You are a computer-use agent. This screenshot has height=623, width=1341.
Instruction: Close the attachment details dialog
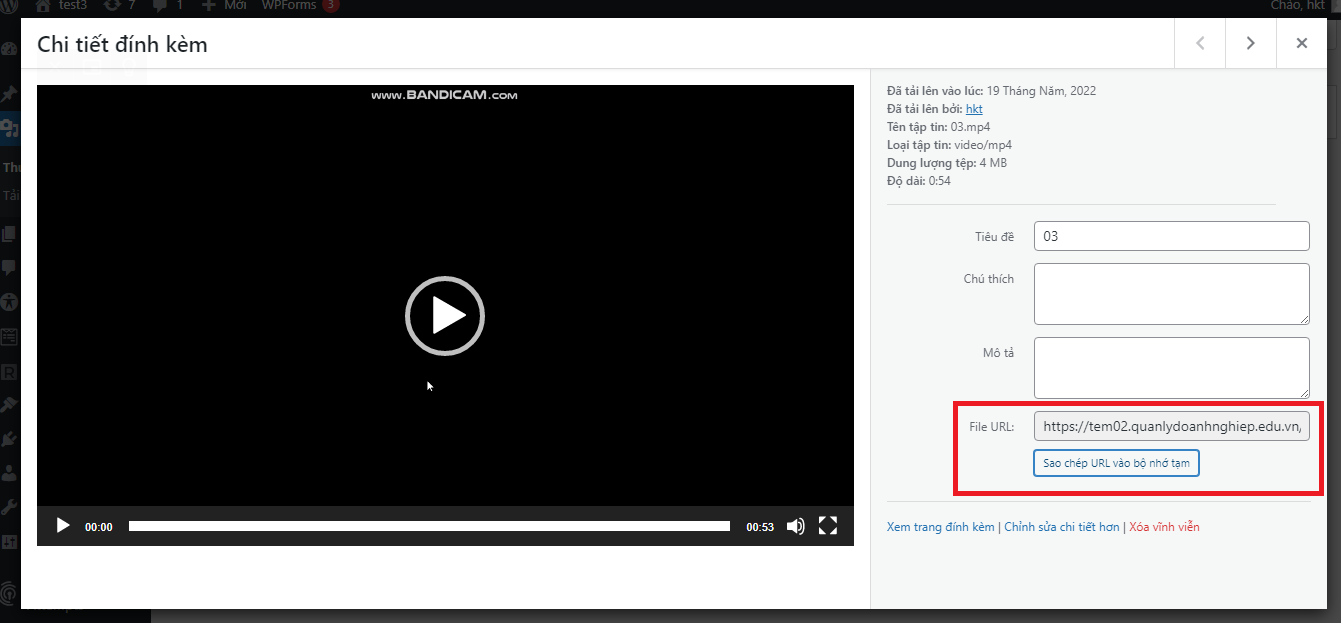(x=1301, y=43)
